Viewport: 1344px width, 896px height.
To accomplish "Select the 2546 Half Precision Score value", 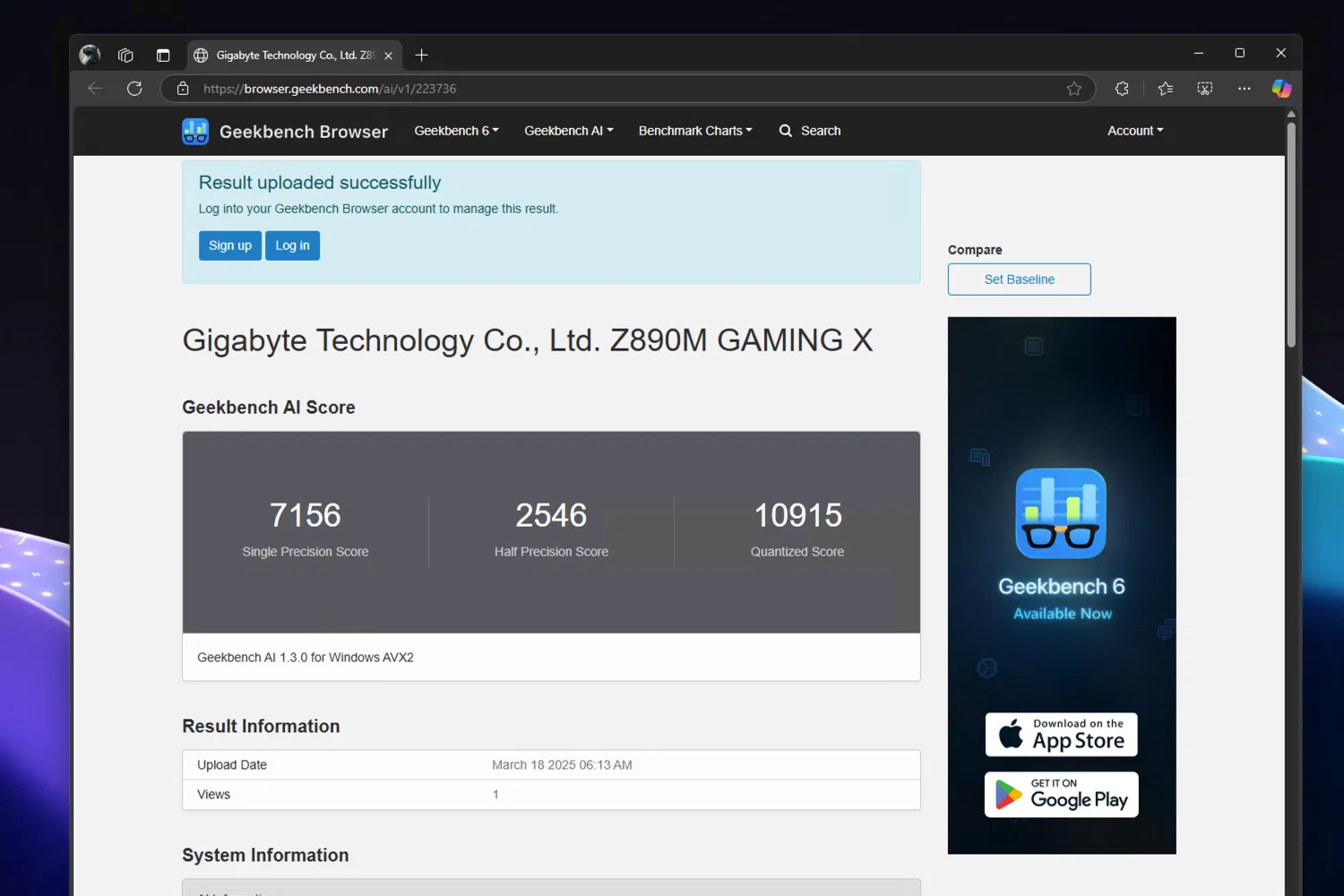I will [x=551, y=515].
